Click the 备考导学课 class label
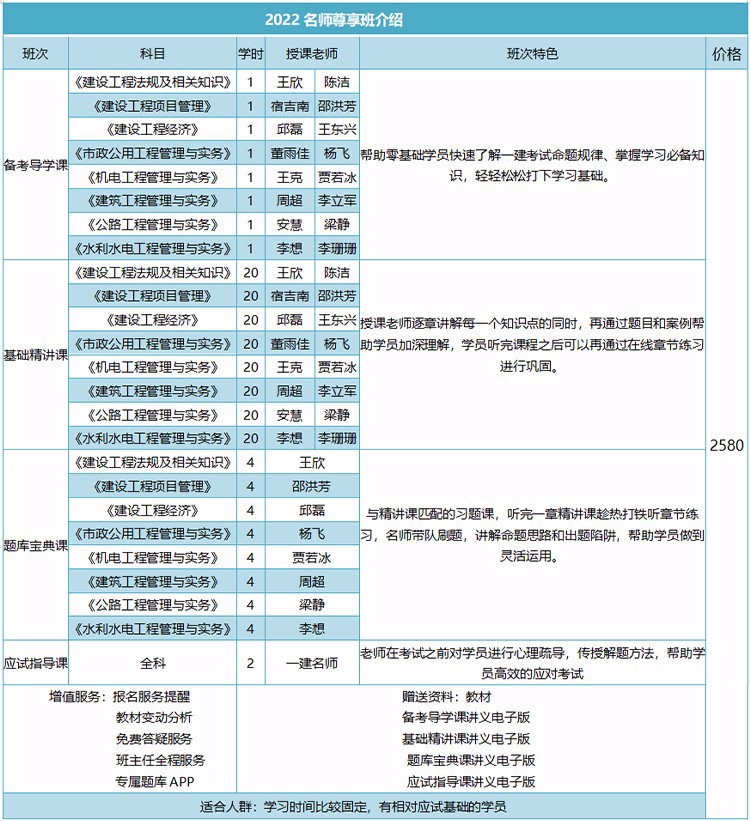Image resolution: width=750 pixels, height=821 pixels. click(35, 164)
